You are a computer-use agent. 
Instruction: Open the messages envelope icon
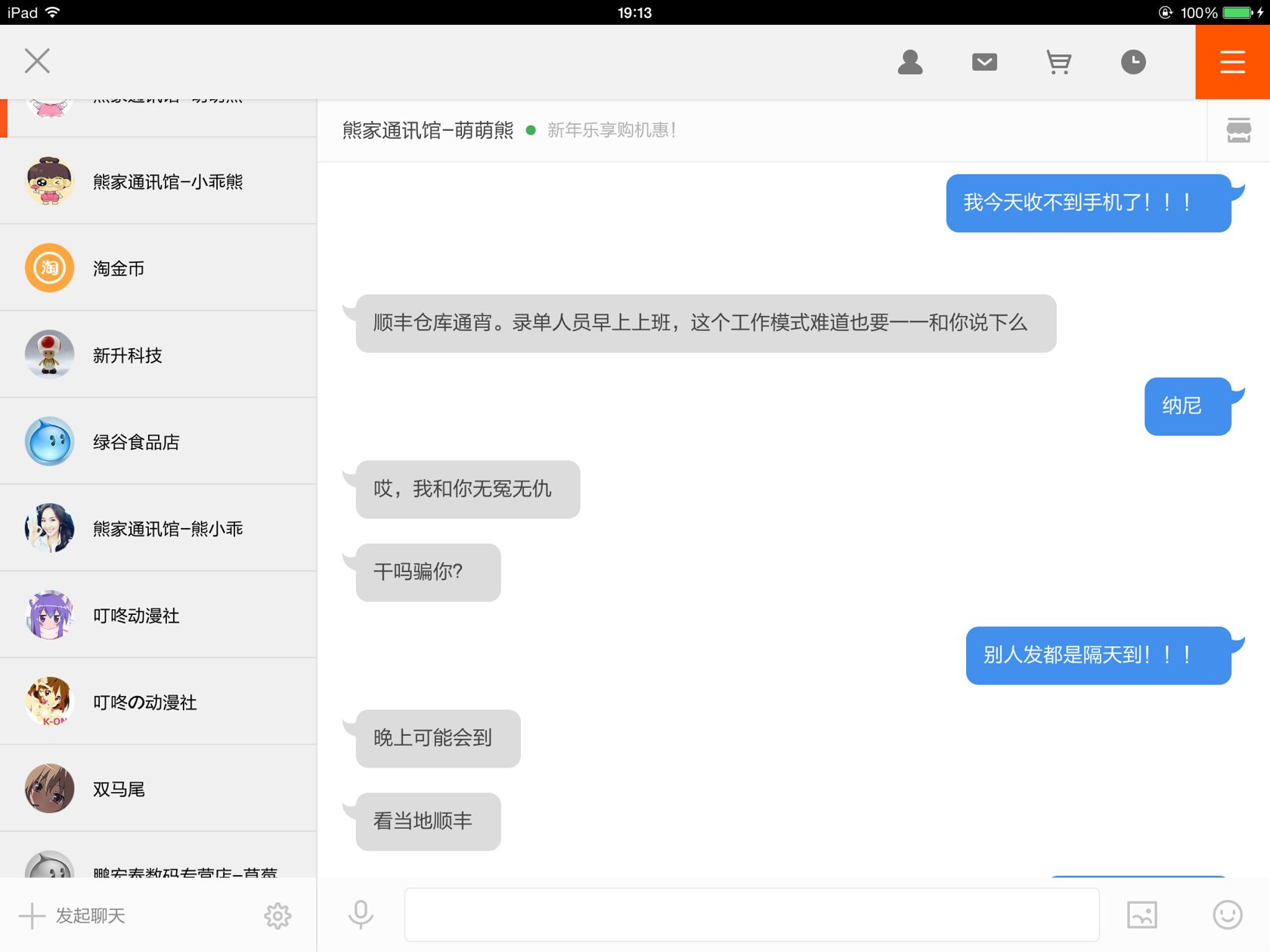(984, 62)
